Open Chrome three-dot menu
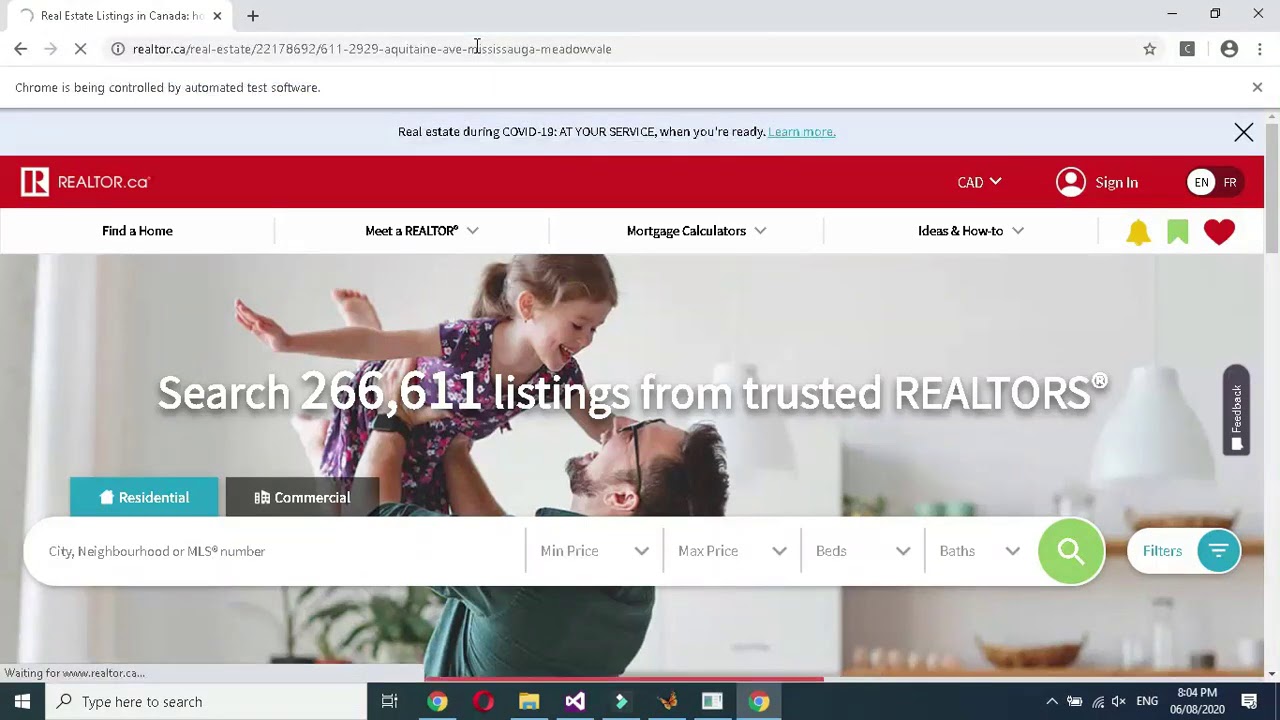 point(1260,49)
